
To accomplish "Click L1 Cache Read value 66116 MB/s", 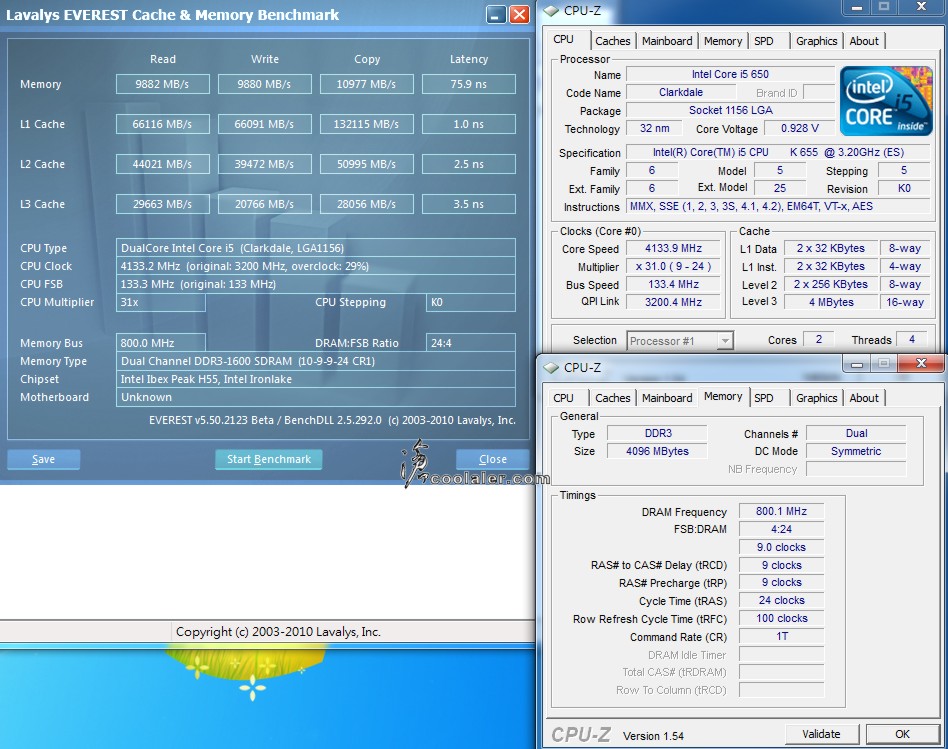I will click(163, 124).
